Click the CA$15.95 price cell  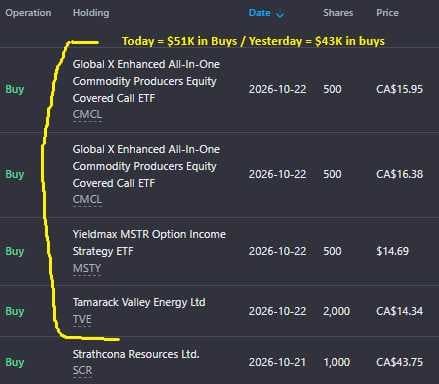click(x=399, y=89)
